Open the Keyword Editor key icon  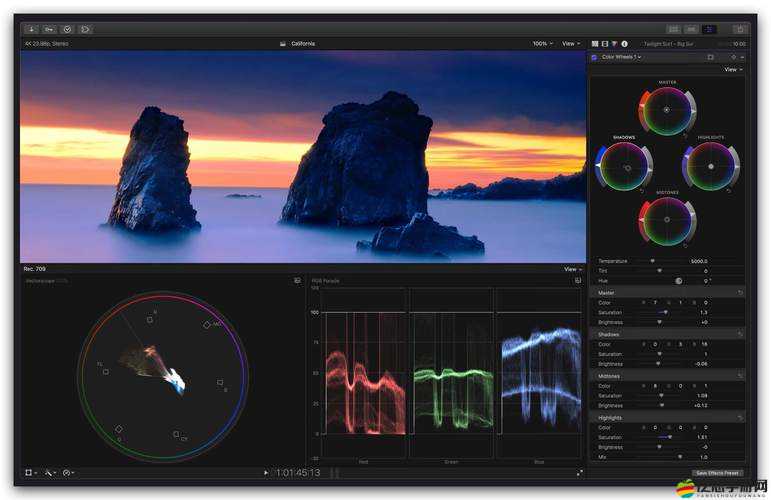pyautogui.click(x=49, y=29)
